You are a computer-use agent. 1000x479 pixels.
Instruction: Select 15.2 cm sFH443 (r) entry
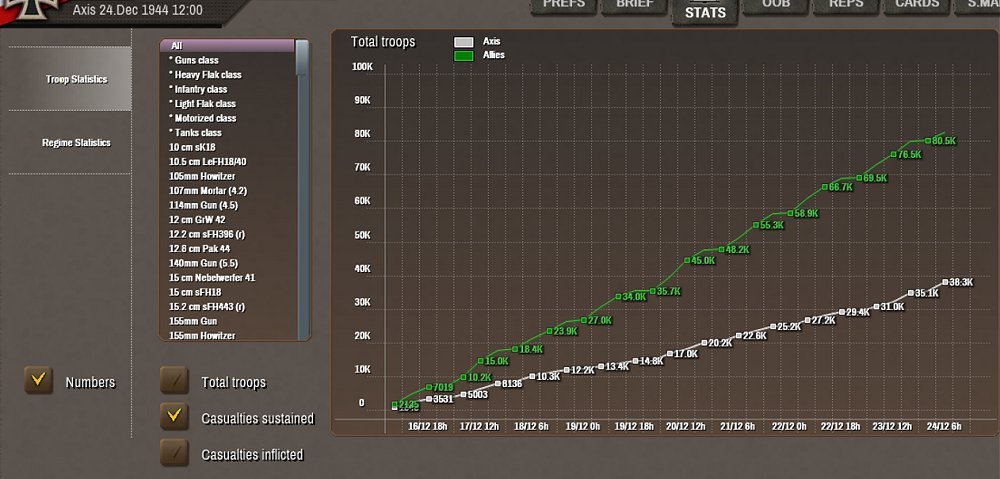(227, 307)
